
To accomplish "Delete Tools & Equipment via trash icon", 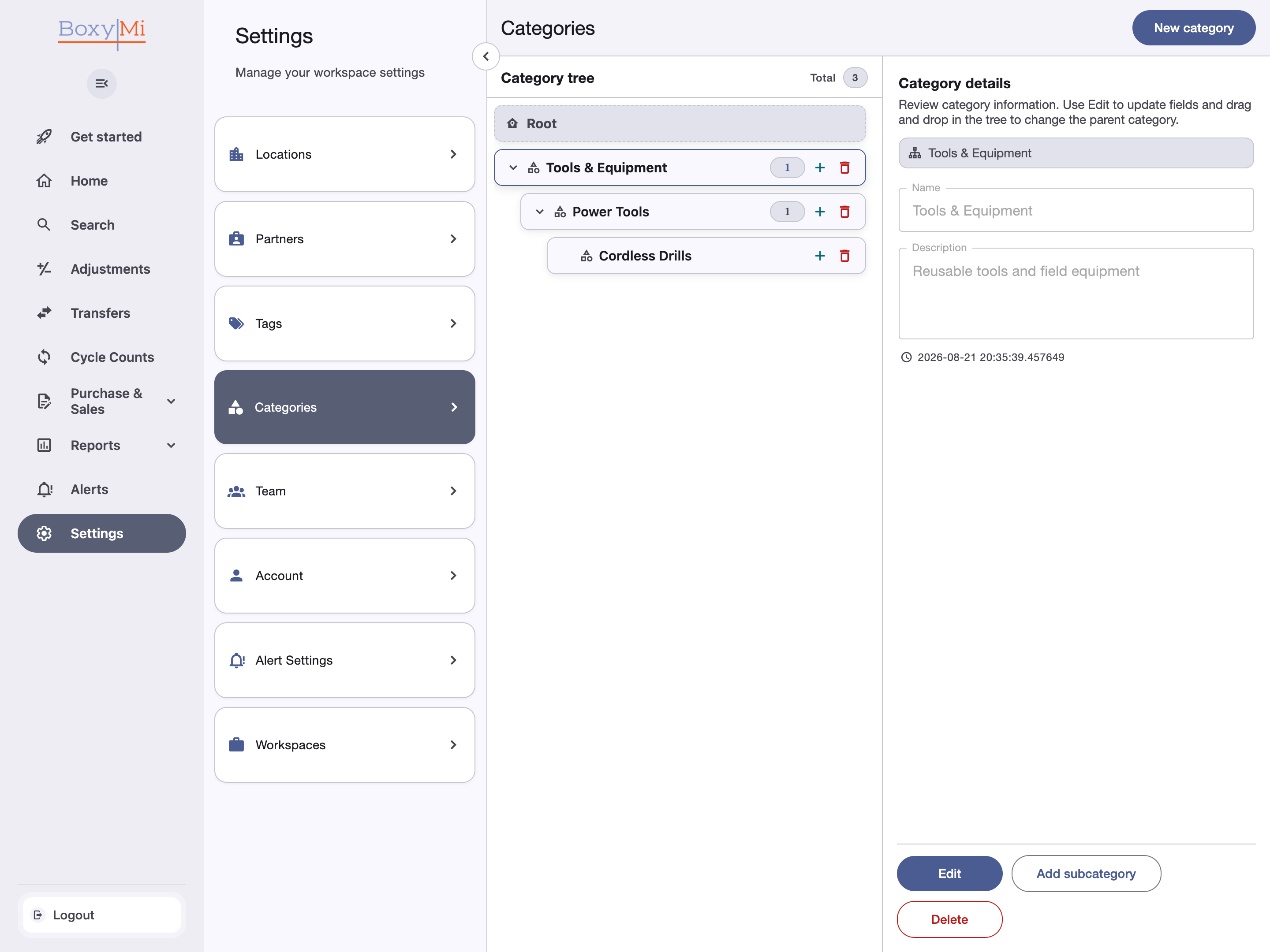I will [844, 167].
